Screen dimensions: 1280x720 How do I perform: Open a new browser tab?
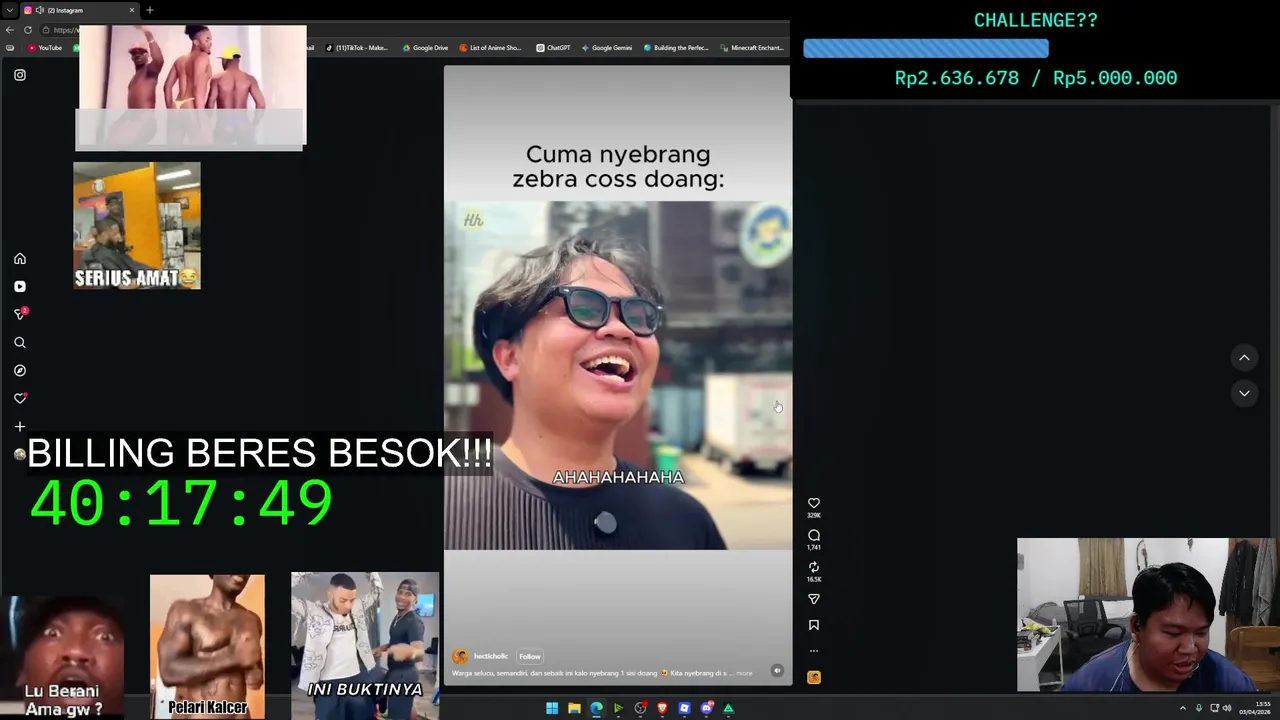[x=150, y=10]
